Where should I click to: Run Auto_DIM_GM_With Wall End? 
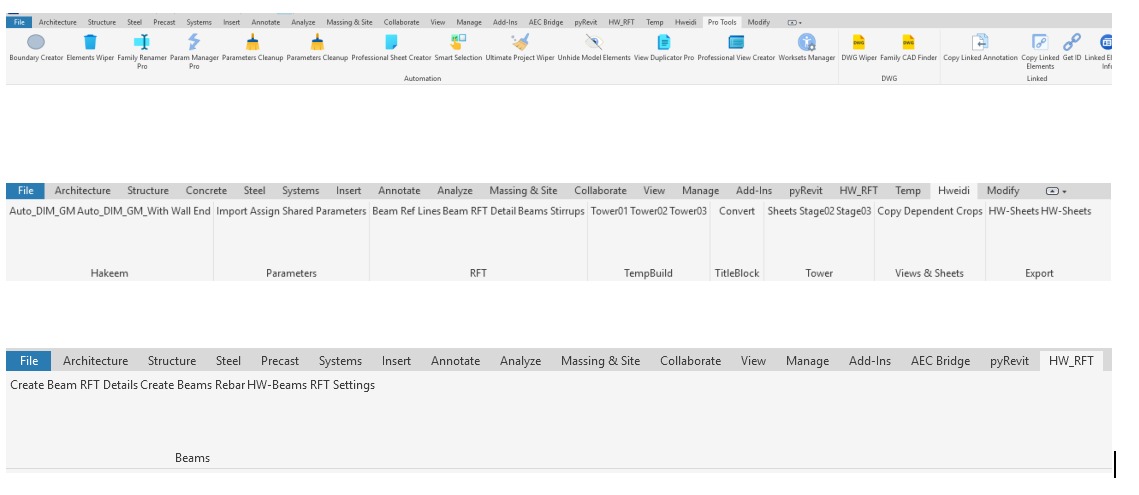click(x=144, y=211)
